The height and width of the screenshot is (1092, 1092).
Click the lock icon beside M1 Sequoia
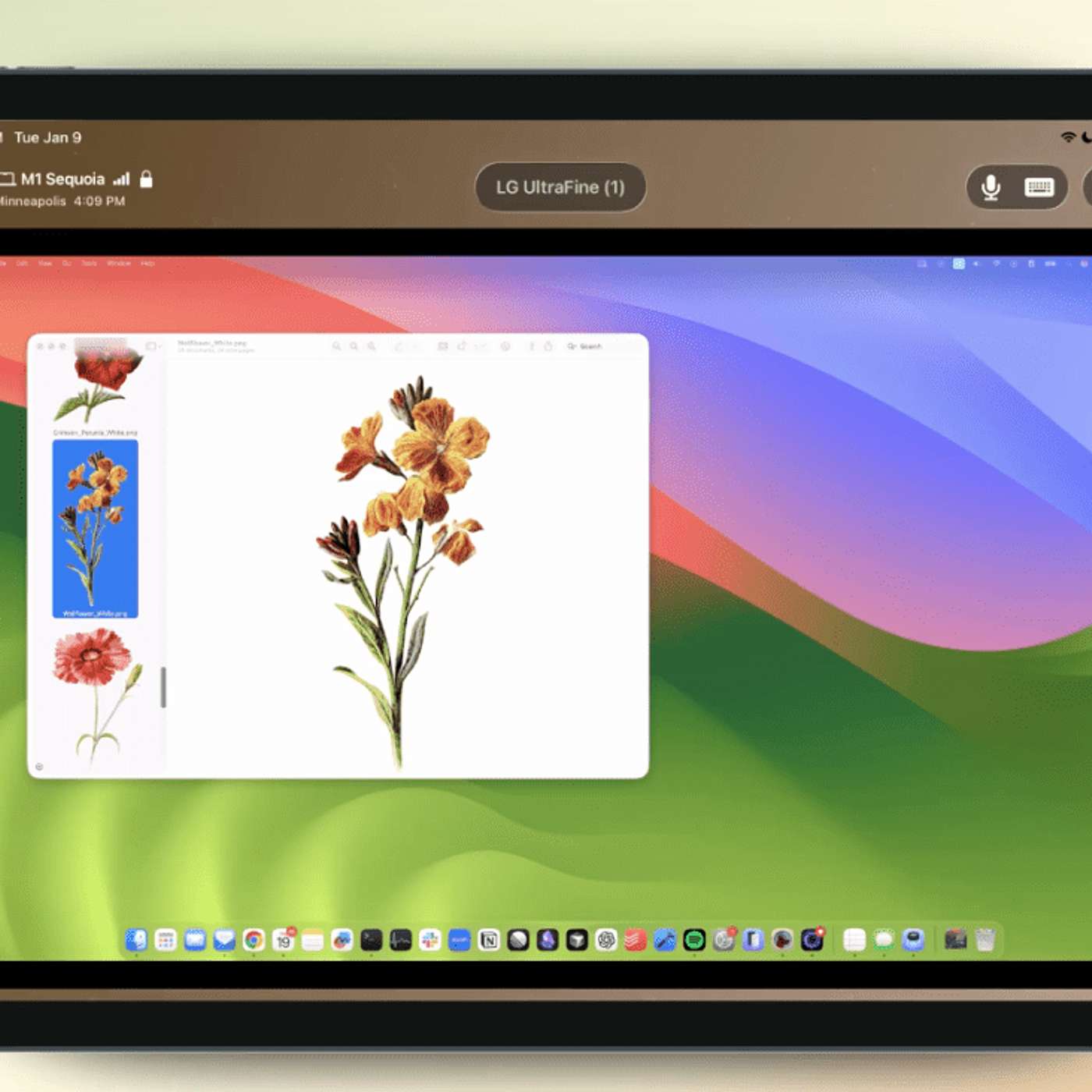pos(146,179)
